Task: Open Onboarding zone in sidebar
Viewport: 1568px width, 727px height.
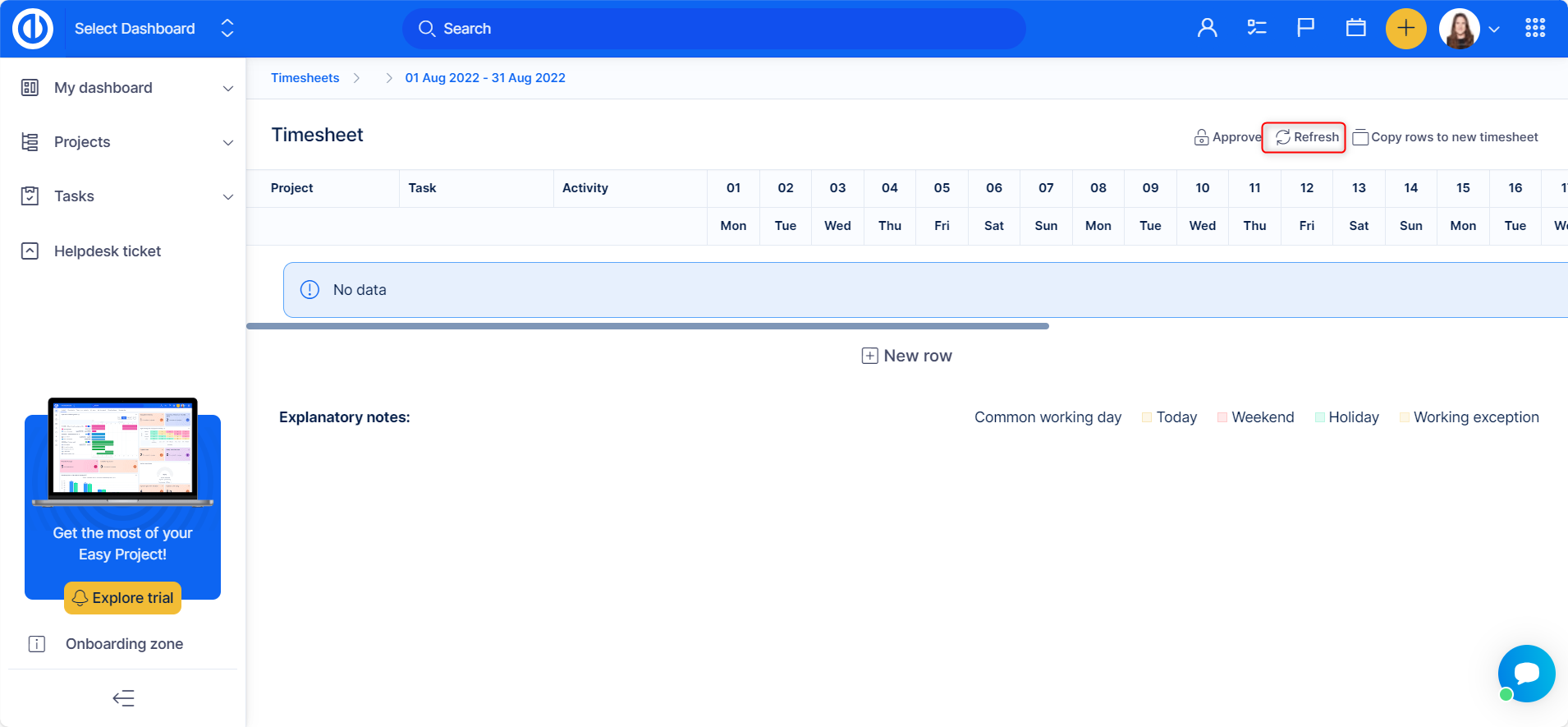Action: (124, 644)
